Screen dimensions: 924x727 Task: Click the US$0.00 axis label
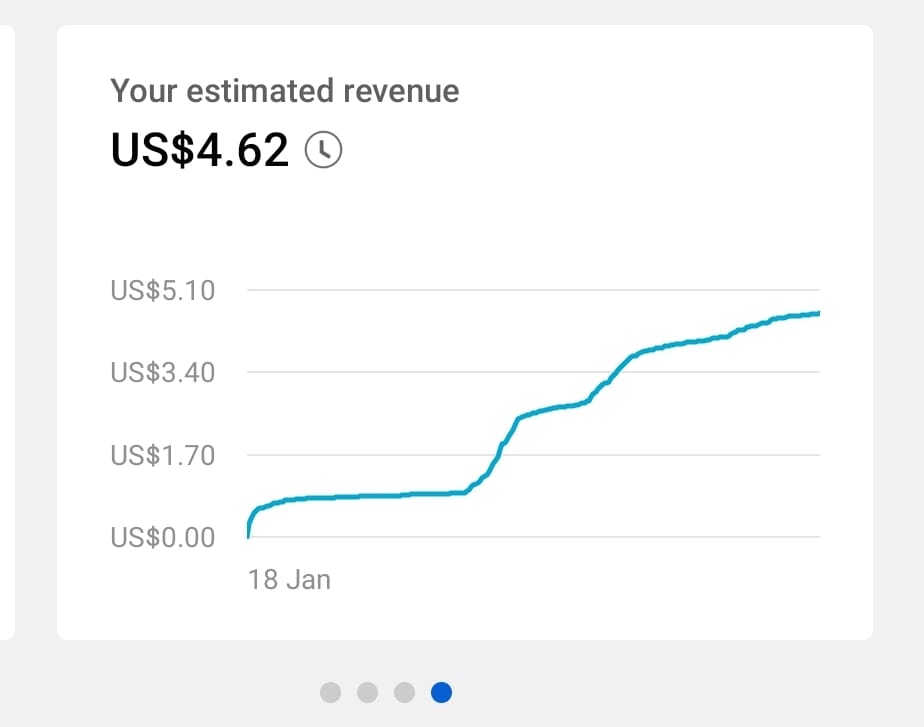click(x=163, y=537)
